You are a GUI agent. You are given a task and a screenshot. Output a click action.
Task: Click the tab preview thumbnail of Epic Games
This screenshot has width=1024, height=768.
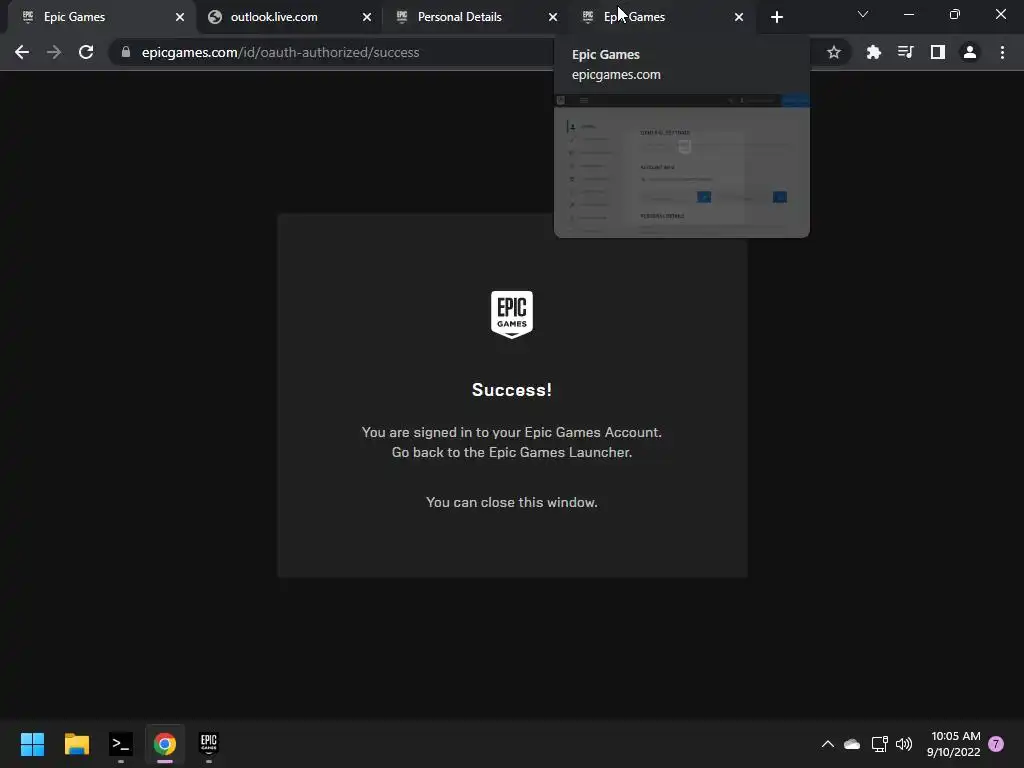(682, 166)
